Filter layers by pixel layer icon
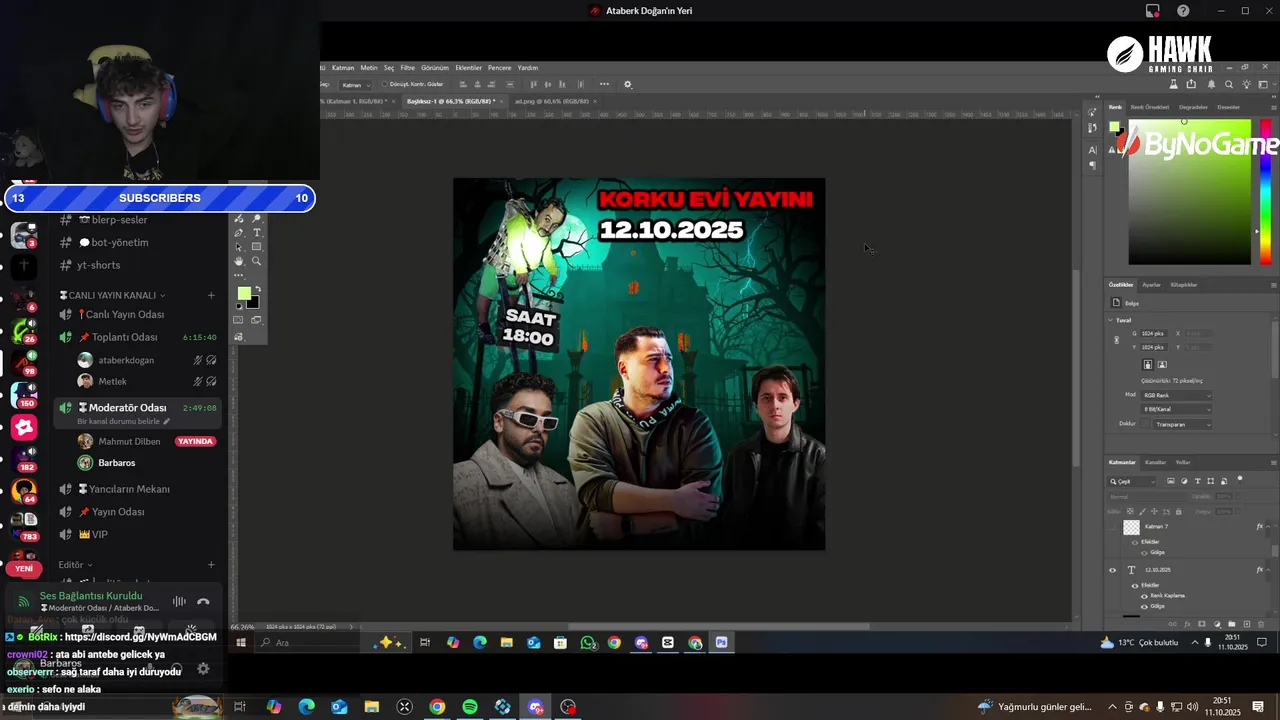Viewport: 1280px width, 720px height. 1171,481
